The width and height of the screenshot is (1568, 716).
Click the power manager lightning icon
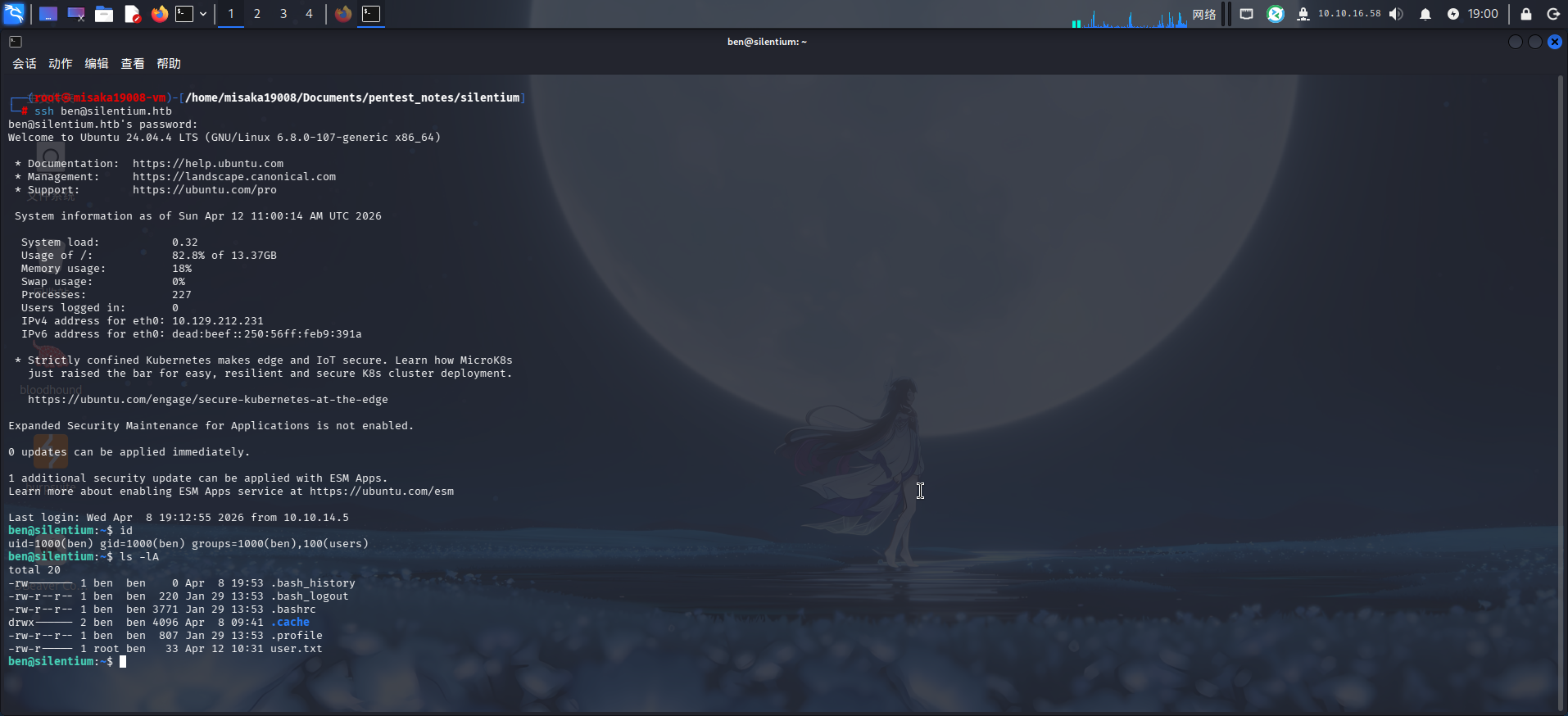(x=1453, y=14)
